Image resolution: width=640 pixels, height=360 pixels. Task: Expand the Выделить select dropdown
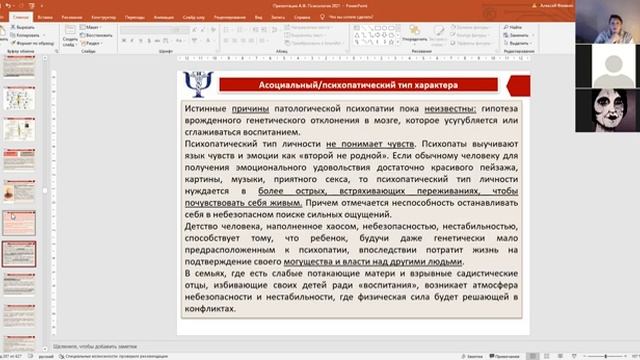coord(519,43)
